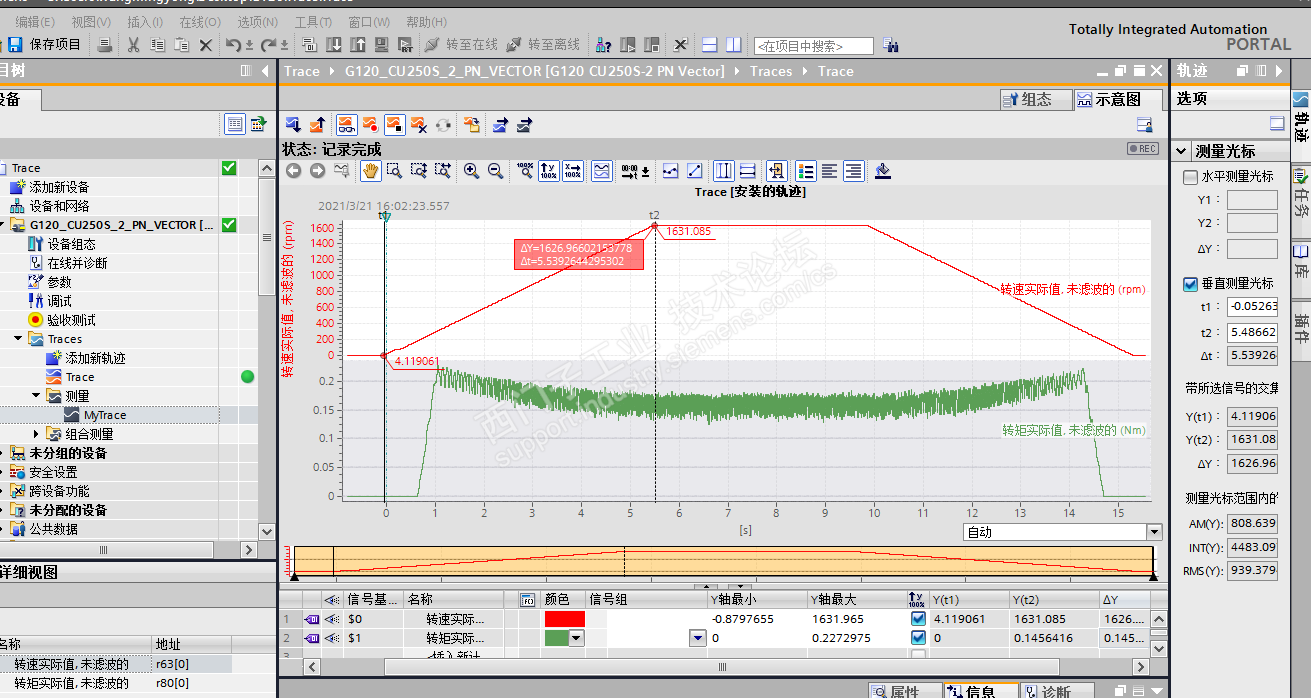Click the red color swatch of signal $0

564,619
